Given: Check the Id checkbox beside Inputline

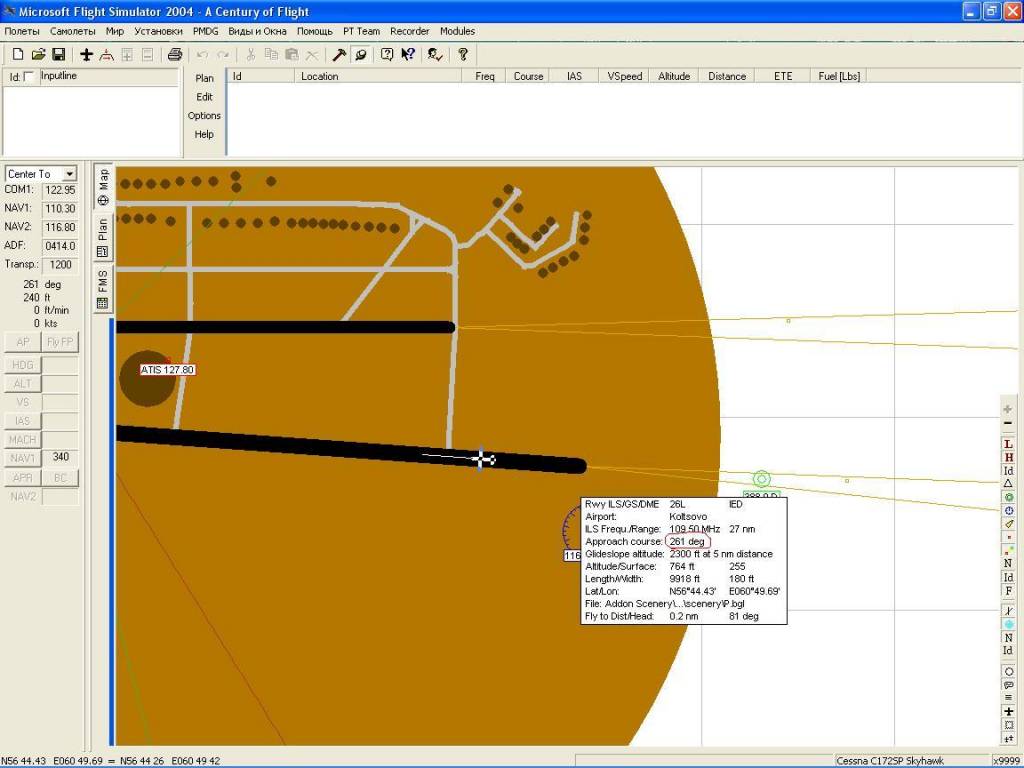Looking at the screenshot, I should (x=28, y=77).
